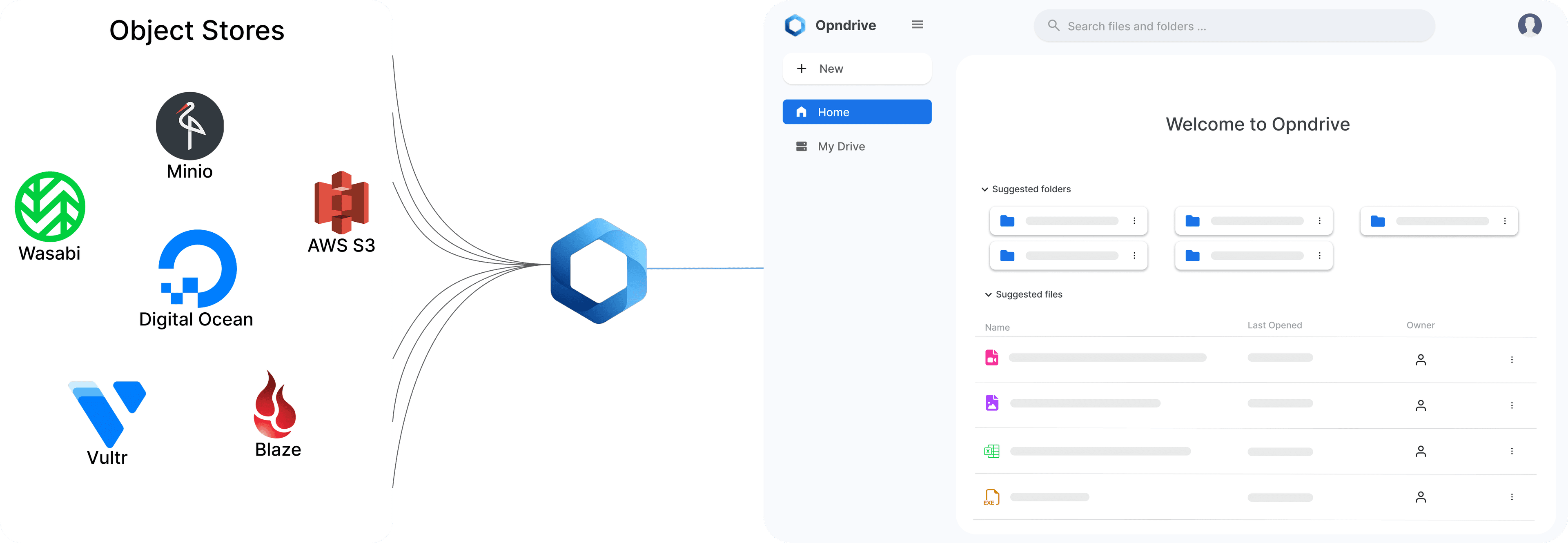The width and height of the screenshot is (1568, 543).
Task: Click the search magnifier icon
Action: pos(1053,26)
